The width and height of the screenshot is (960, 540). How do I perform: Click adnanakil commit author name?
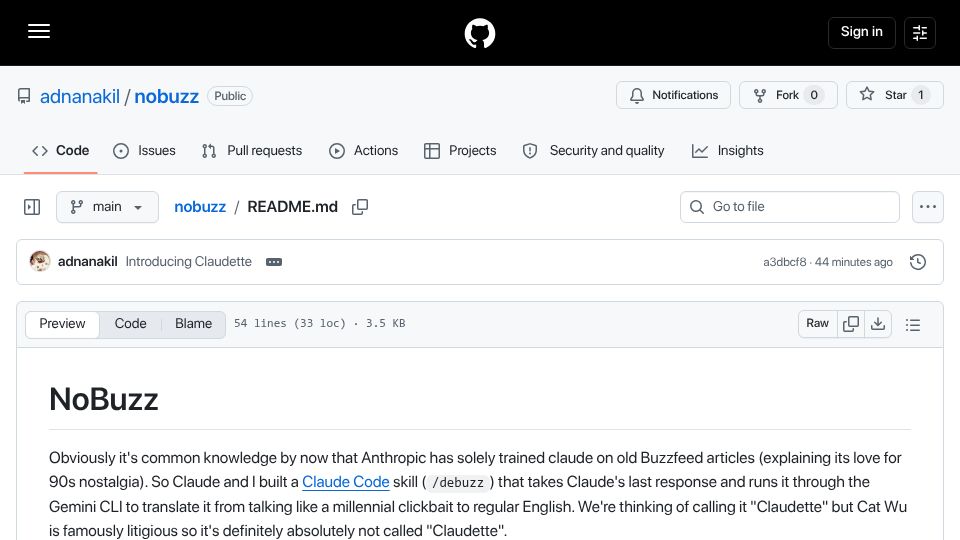coord(88,261)
